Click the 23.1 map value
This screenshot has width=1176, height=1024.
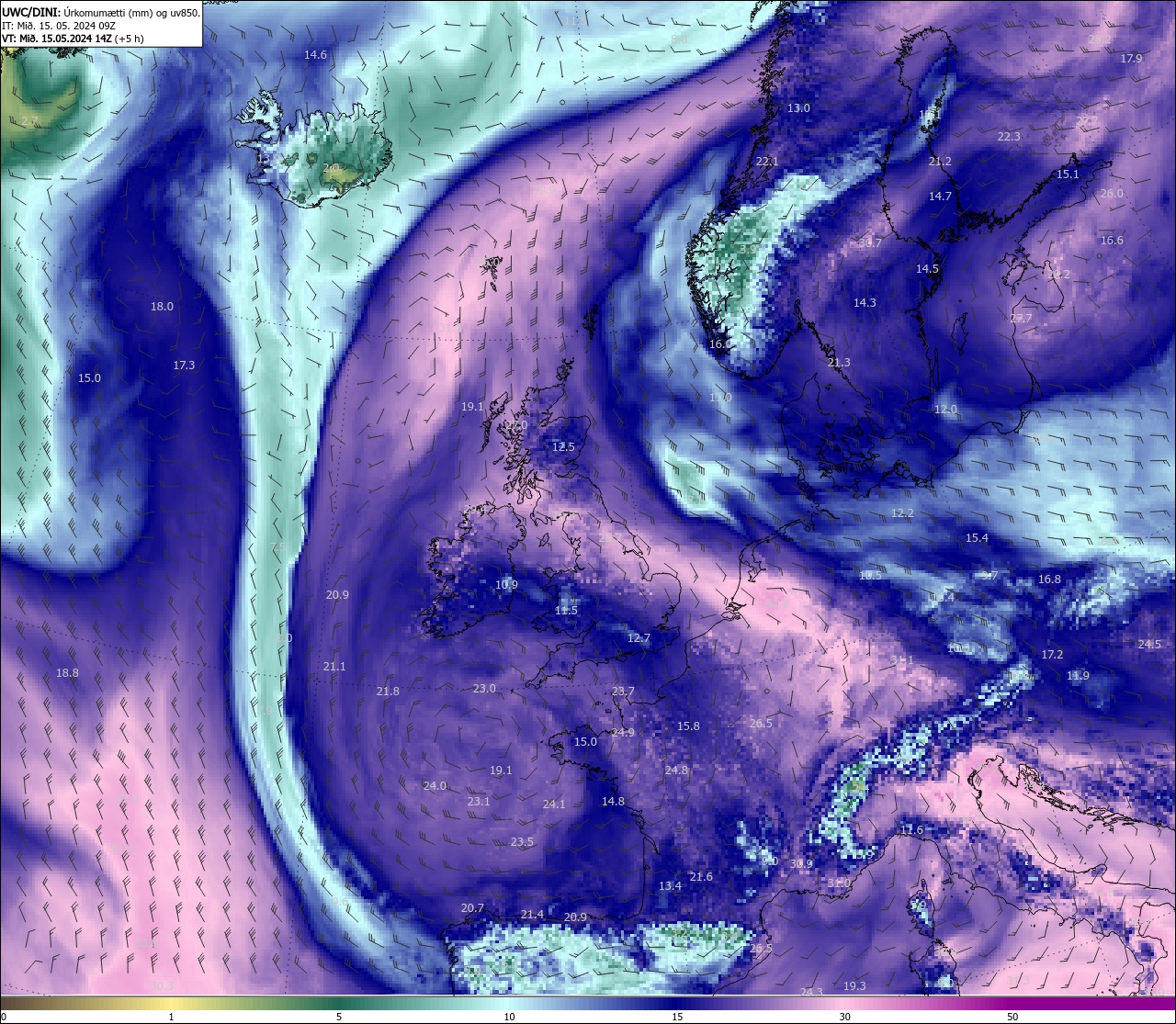[x=479, y=802]
